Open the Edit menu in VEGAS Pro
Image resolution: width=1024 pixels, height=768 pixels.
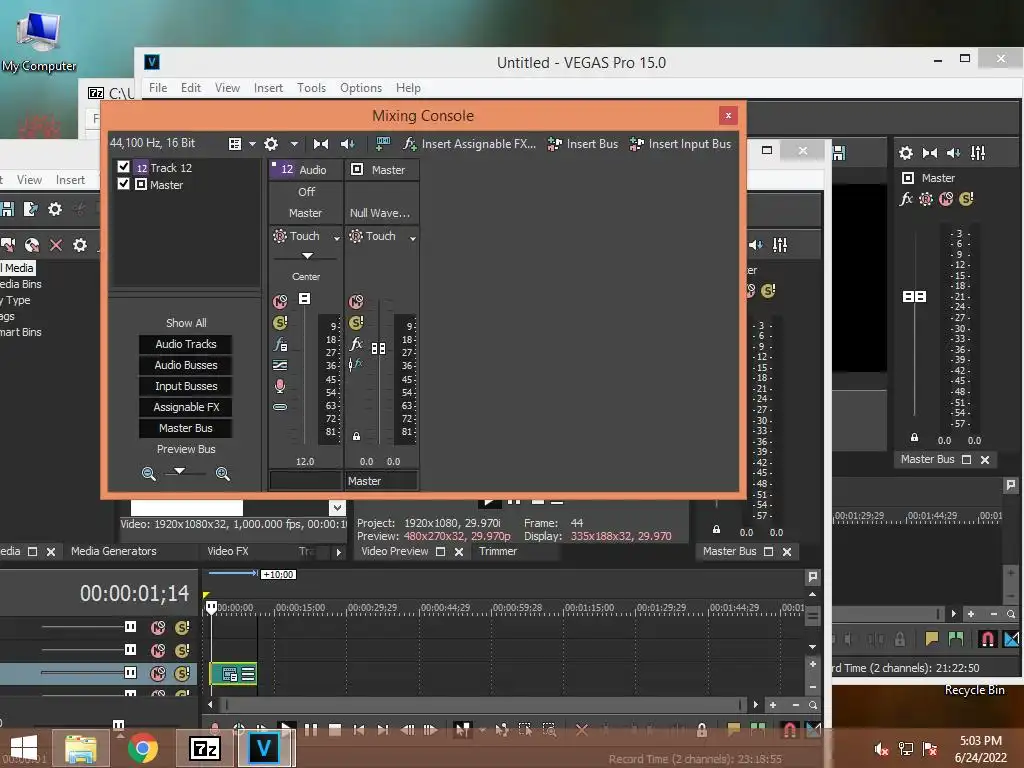[x=191, y=88]
